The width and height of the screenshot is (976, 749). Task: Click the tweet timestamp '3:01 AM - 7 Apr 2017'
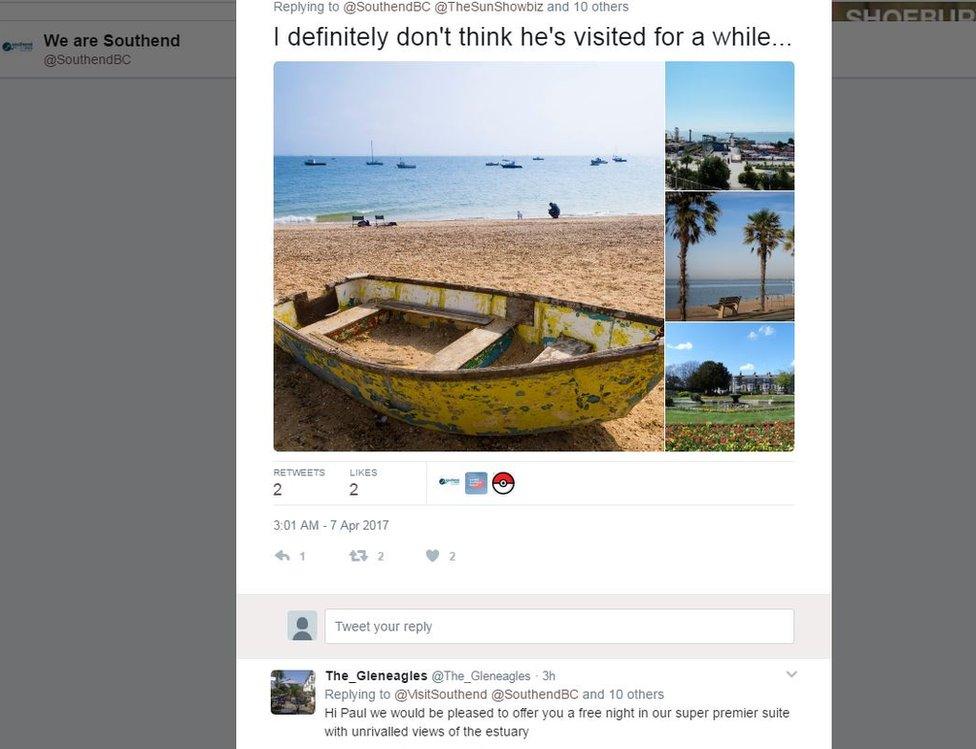click(x=329, y=524)
